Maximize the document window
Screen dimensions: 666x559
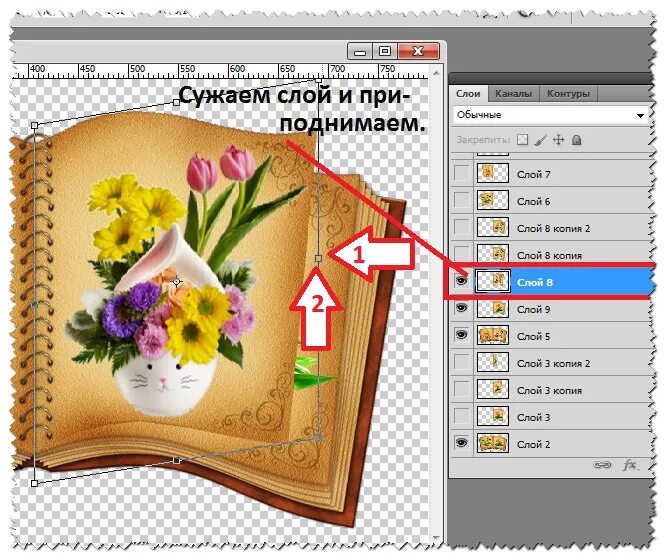point(385,51)
